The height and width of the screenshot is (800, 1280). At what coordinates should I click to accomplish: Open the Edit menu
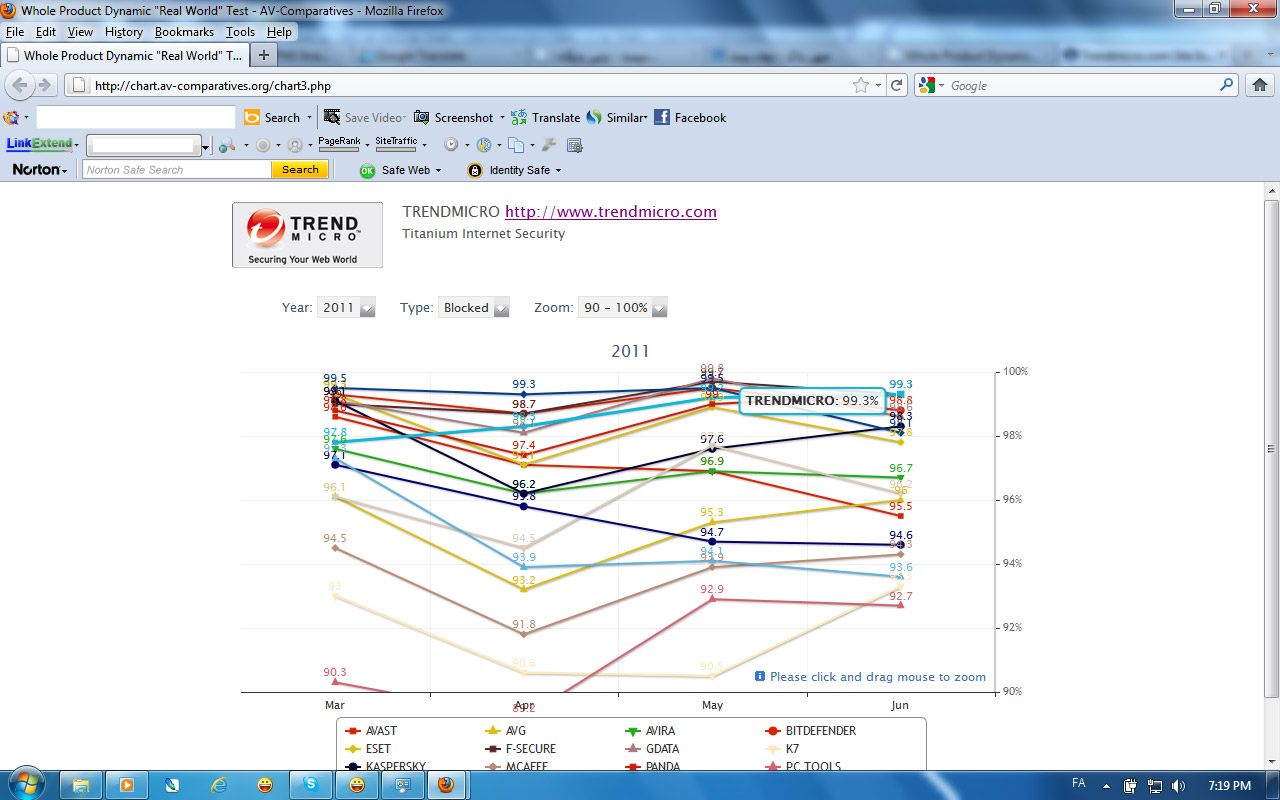46,32
